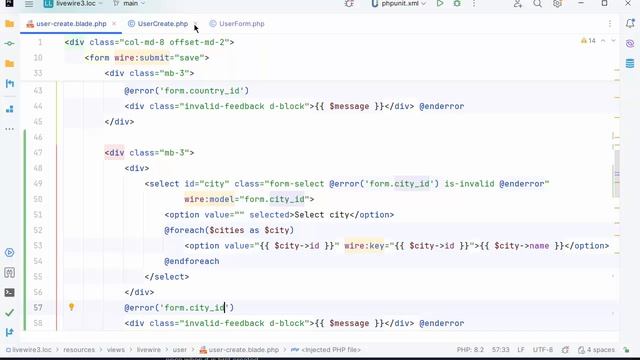
Task: Open the Project tool window
Action: [x=9, y=24]
